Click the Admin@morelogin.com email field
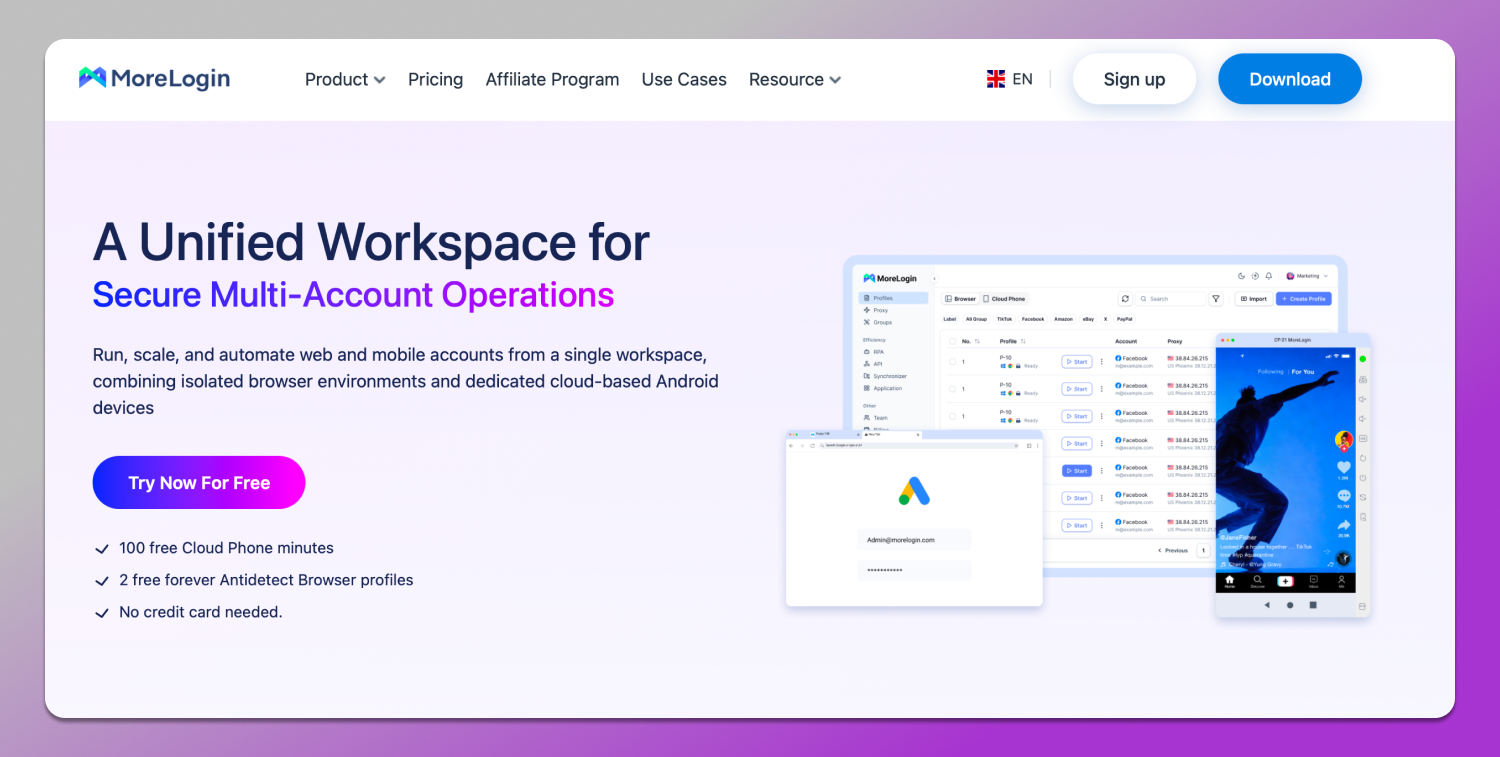This screenshot has width=1500, height=757. click(x=914, y=540)
